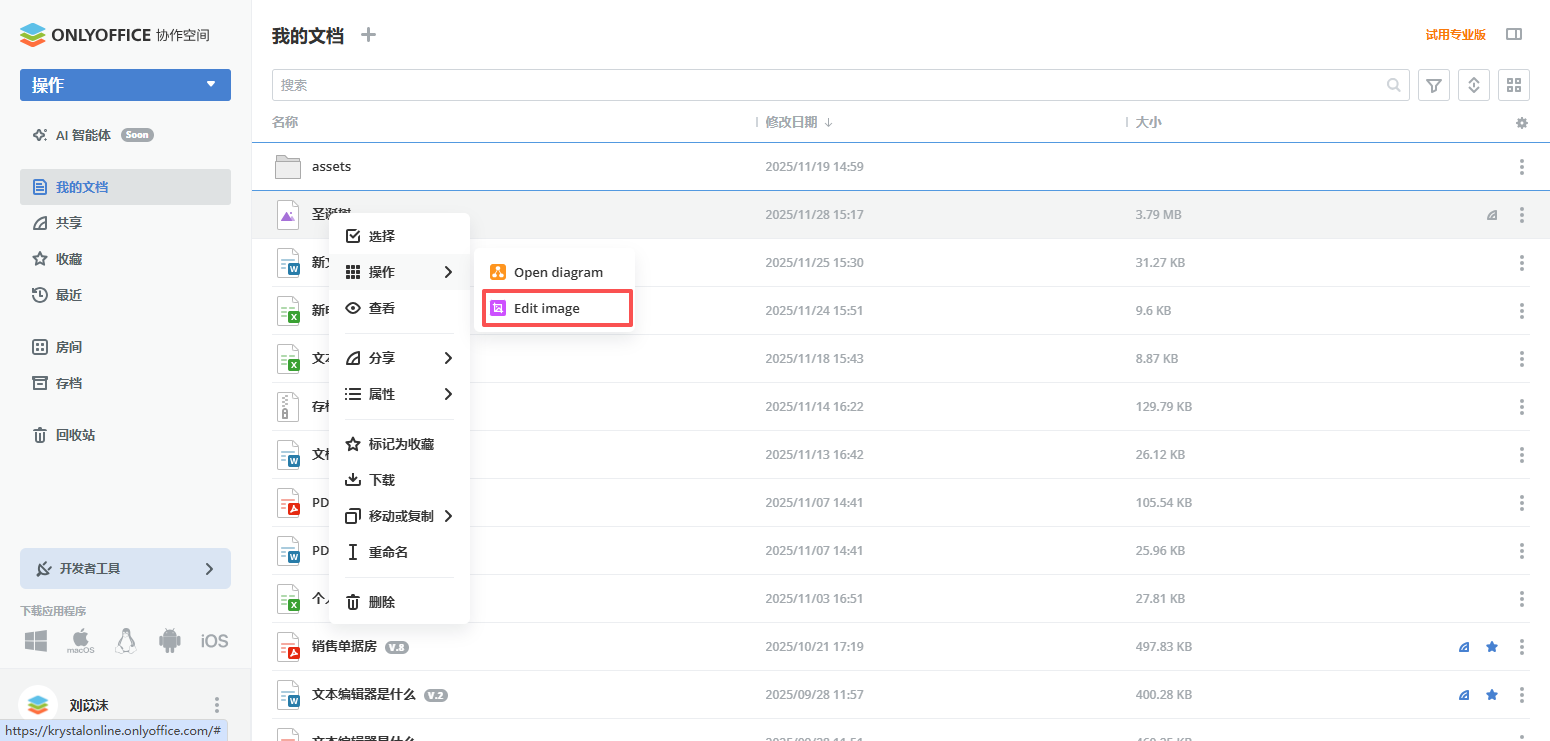Open the 开发者工具 developer tools panel
This screenshot has height=741, width=1550.
click(124, 568)
